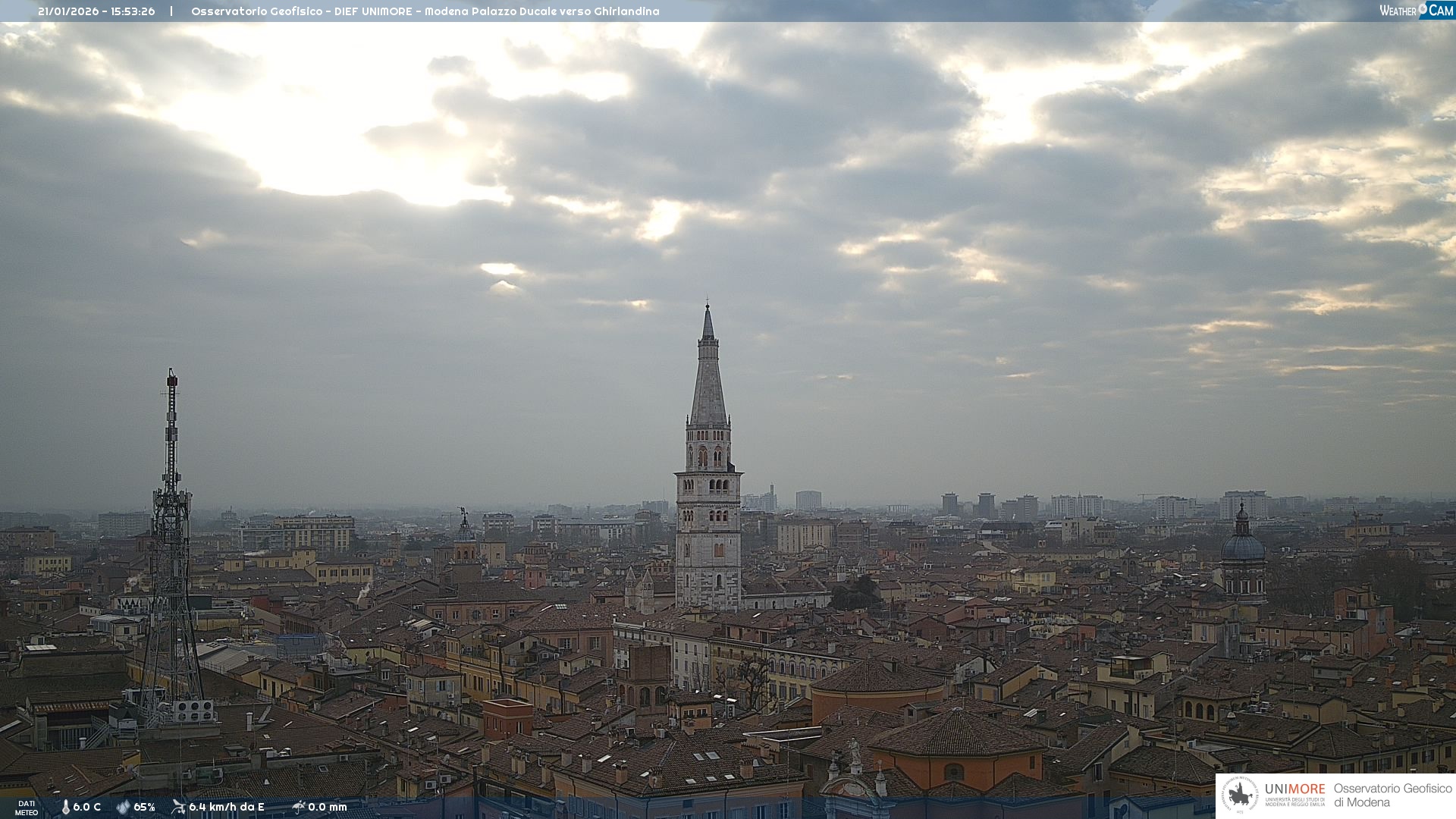Click the Osservatorio Geofisico camera title

[x=425, y=11]
